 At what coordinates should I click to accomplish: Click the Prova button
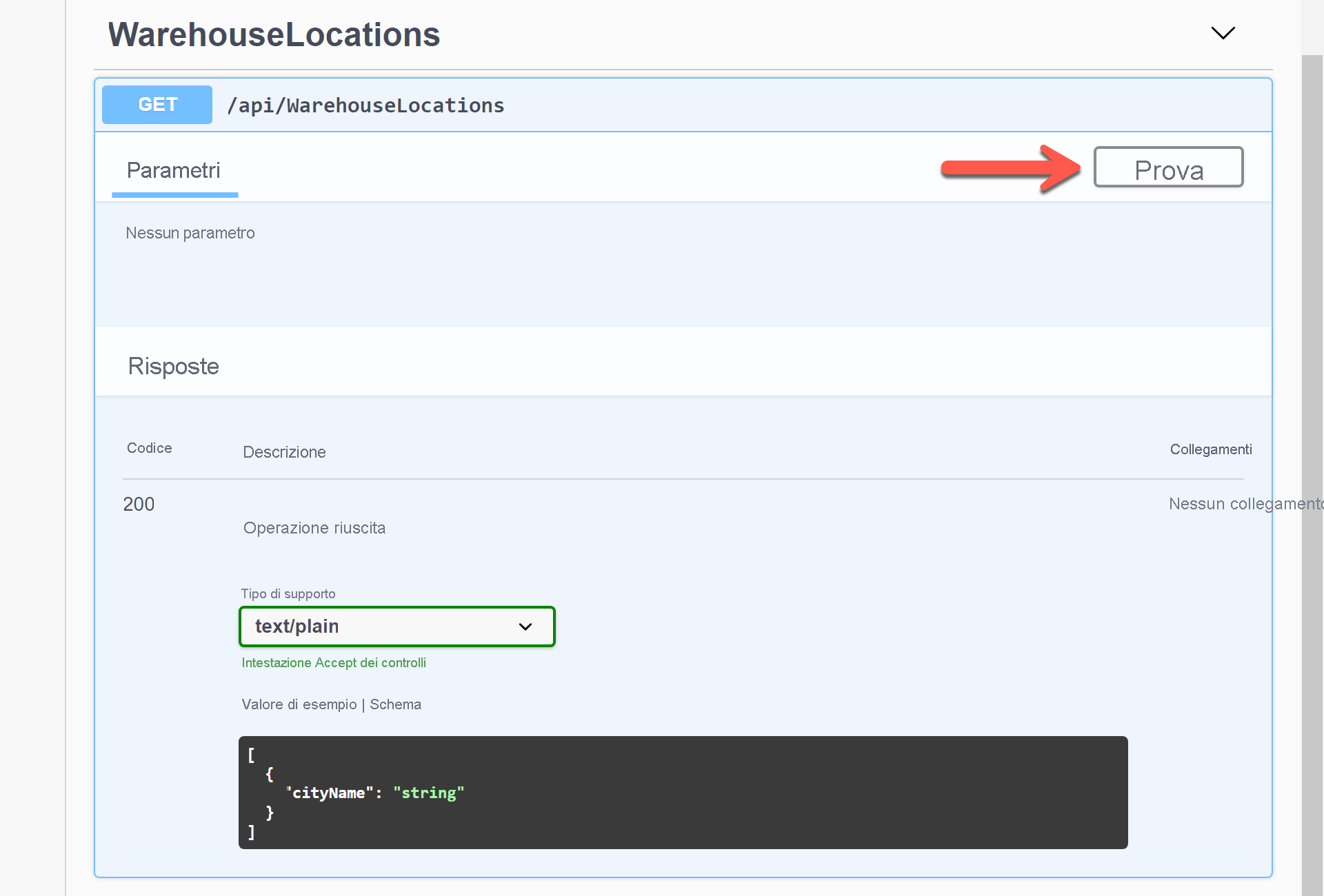pyautogui.click(x=1169, y=167)
